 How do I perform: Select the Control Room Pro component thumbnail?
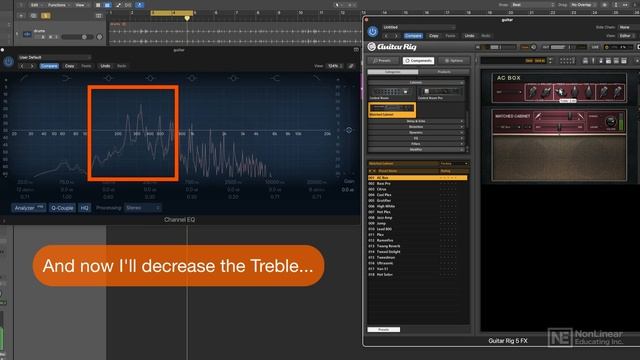click(x=441, y=93)
